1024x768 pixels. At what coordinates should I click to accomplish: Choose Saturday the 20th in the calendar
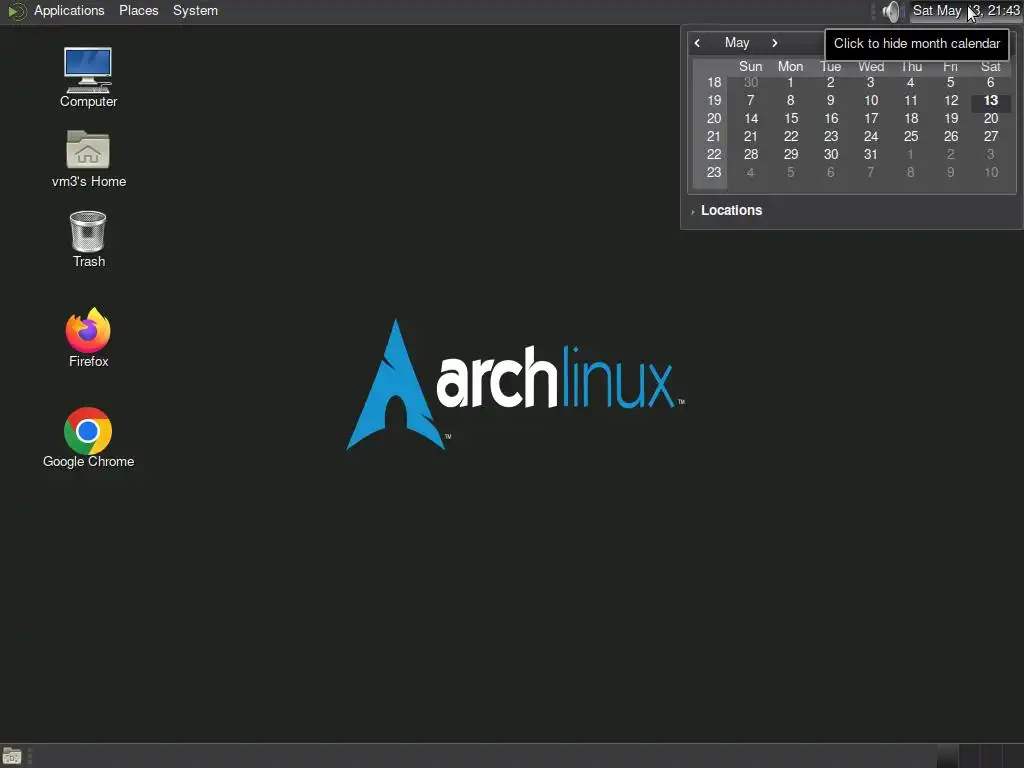pyautogui.click(x=991, y=118)
